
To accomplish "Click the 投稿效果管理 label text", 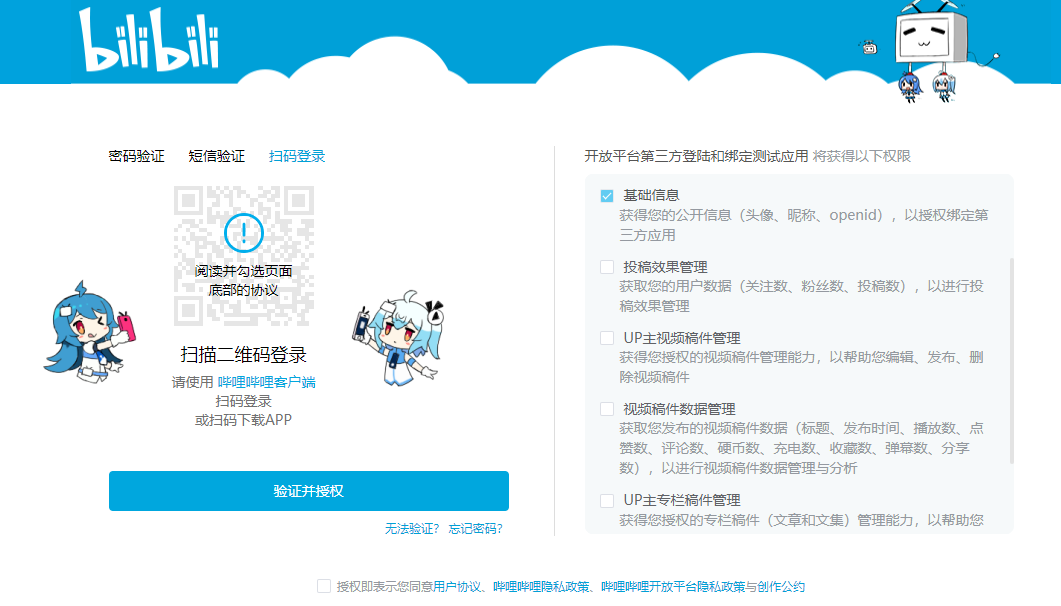I will click(665, 267).
